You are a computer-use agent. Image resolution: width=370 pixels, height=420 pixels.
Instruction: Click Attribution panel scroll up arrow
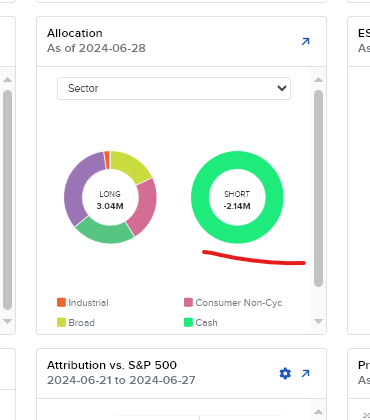coord(318,412)
